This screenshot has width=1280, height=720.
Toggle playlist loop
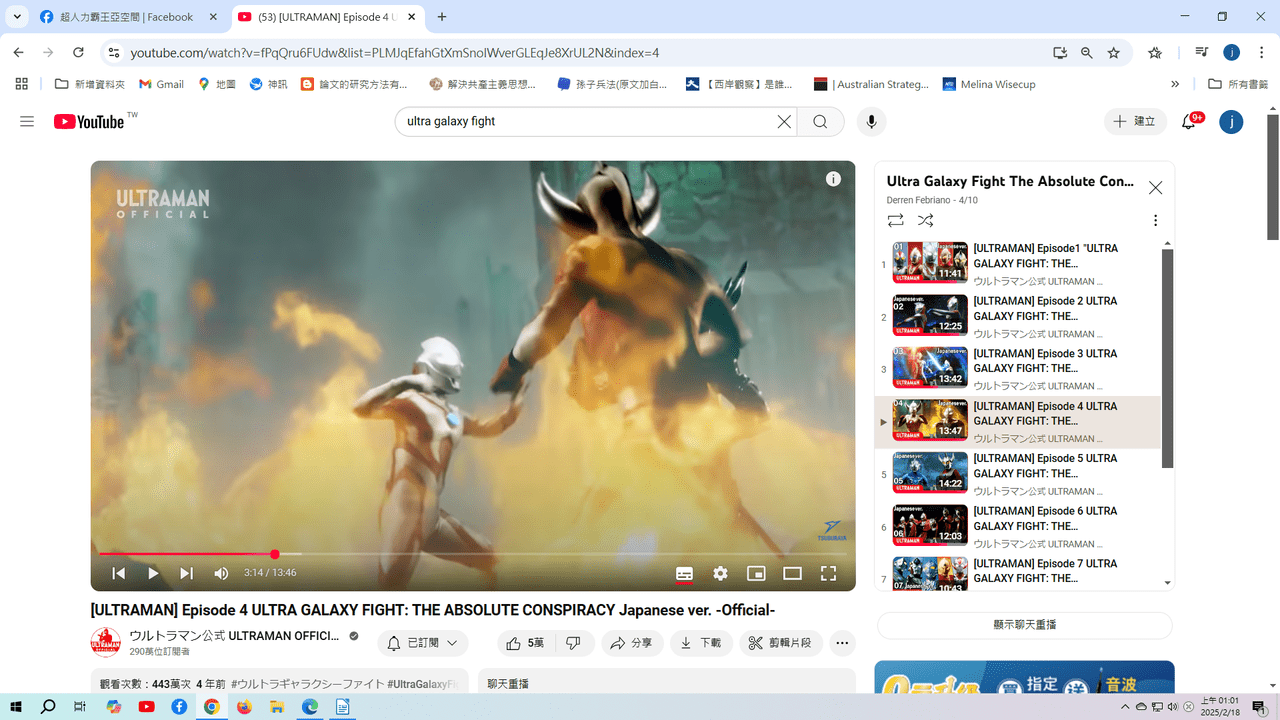pos(895,220)
